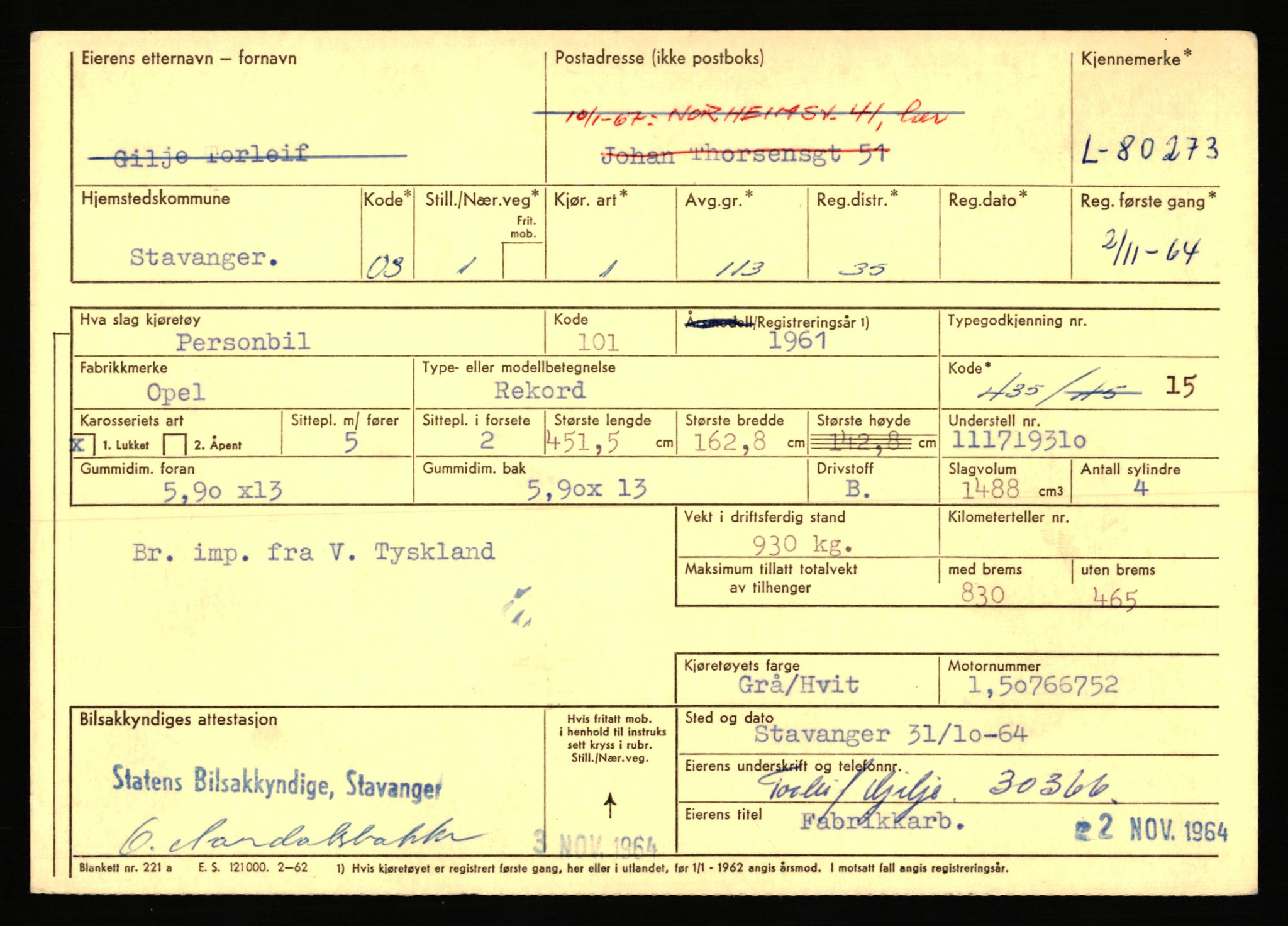Click the registration year 1961
This screenshot has width=1288, height=926.
point(797,340)
